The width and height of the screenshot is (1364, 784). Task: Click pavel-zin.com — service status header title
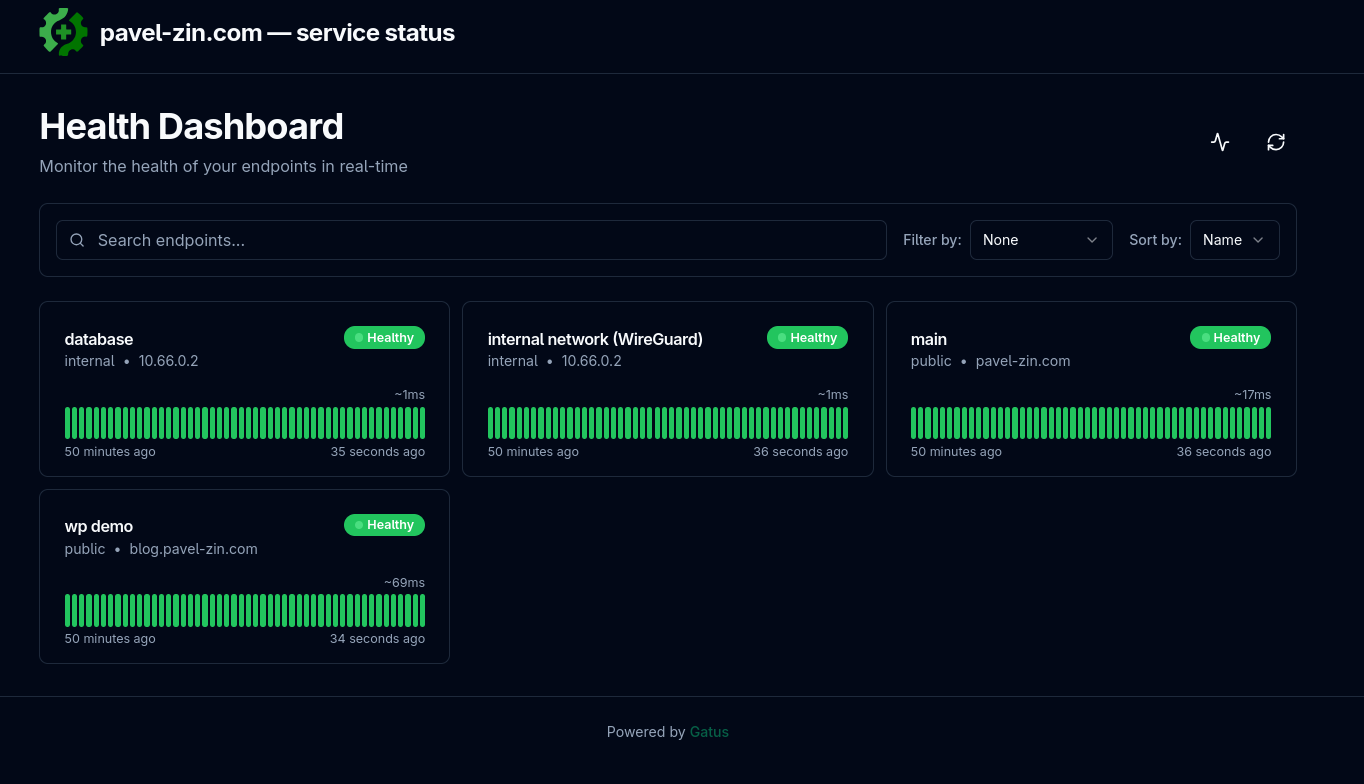coord(277,33)
